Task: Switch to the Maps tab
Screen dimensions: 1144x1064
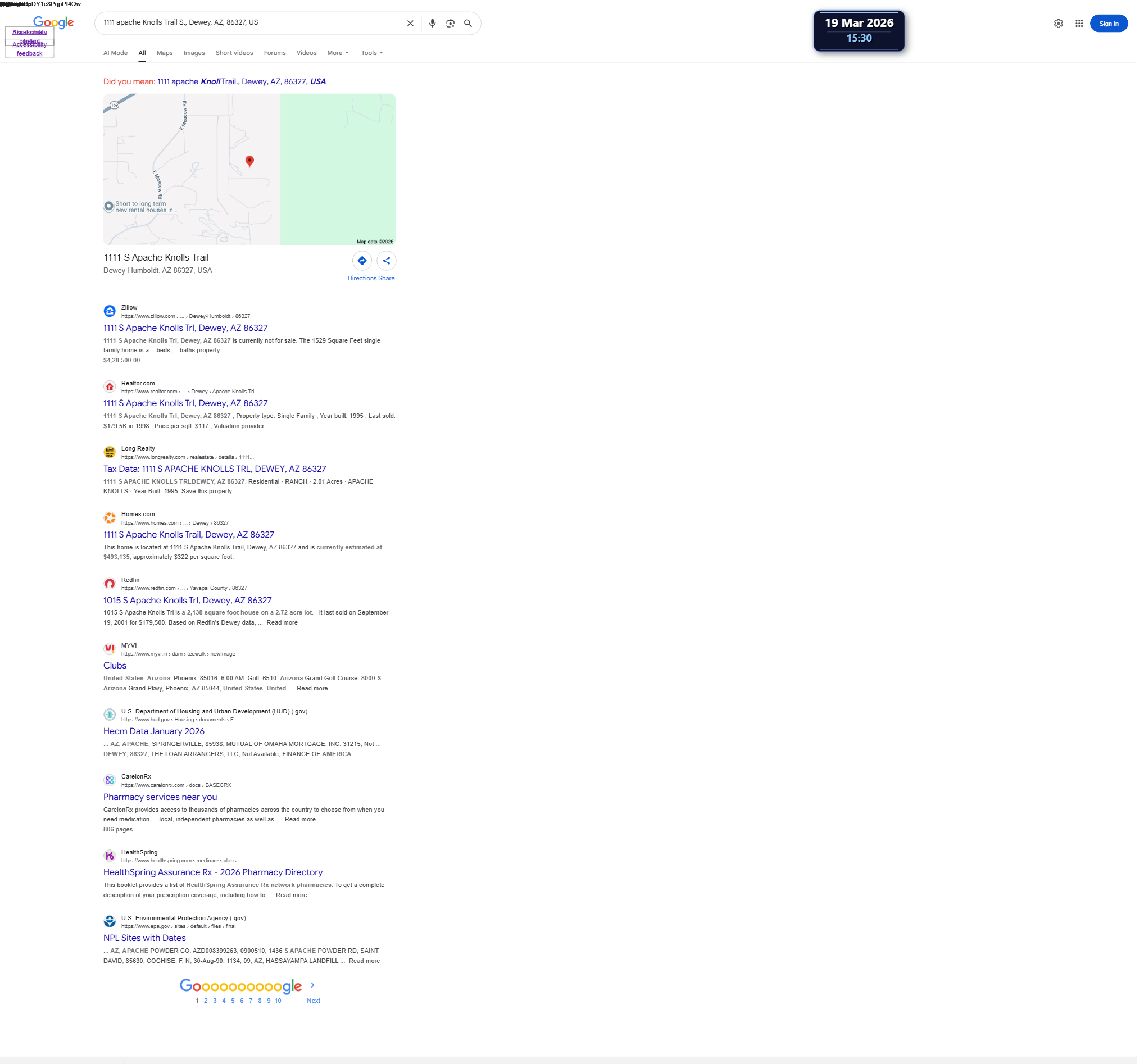Action: point(166,53)
